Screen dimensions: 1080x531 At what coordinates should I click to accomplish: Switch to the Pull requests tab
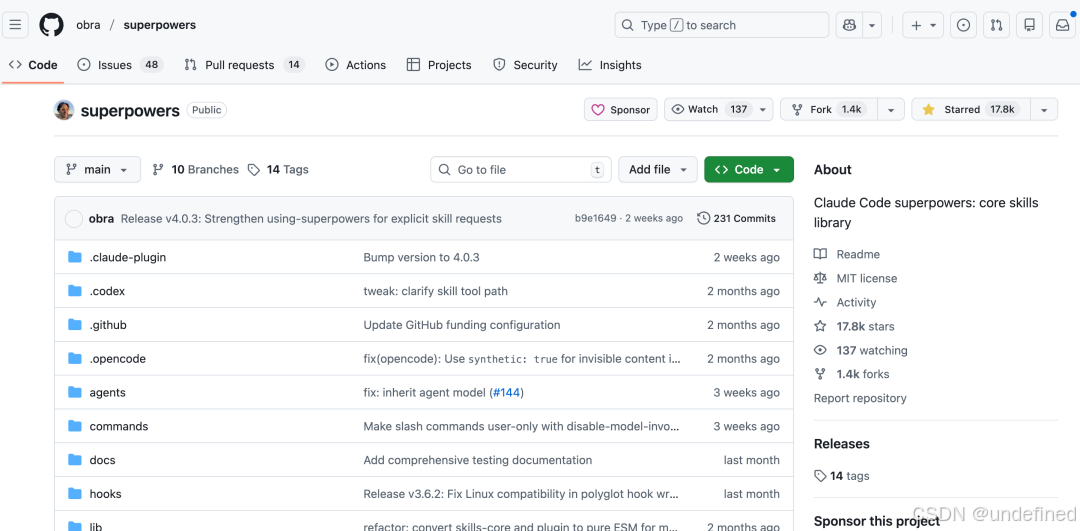pos(244,65)
